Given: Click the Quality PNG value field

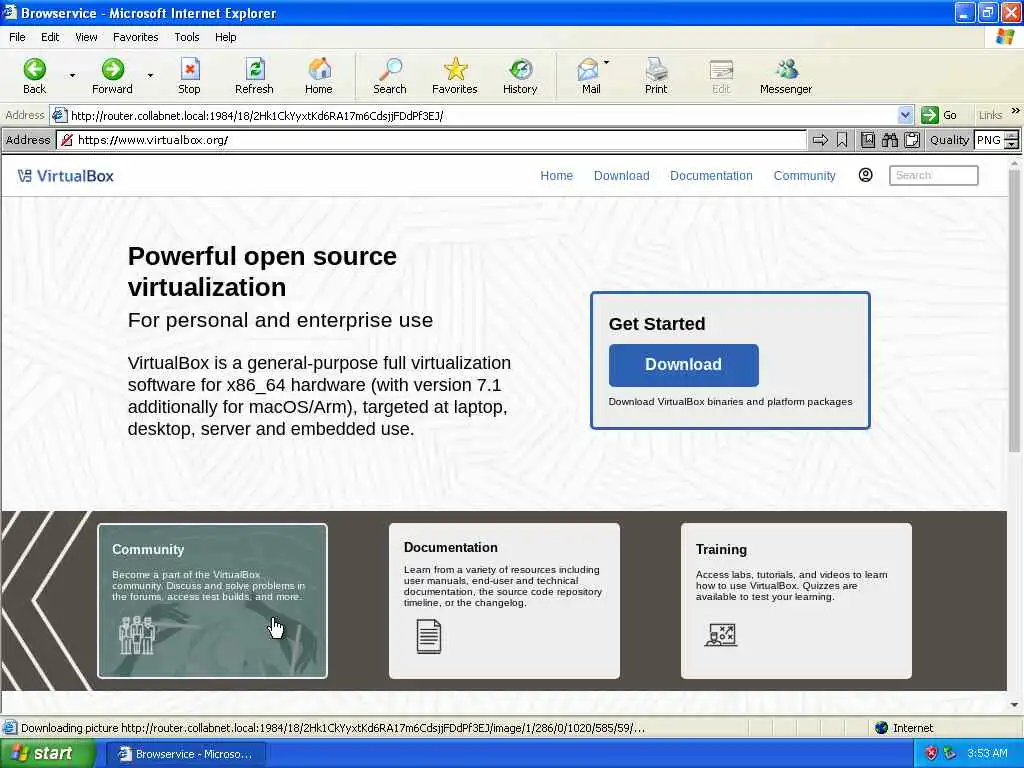Looking at the screenshot, I should pos(989,140).
